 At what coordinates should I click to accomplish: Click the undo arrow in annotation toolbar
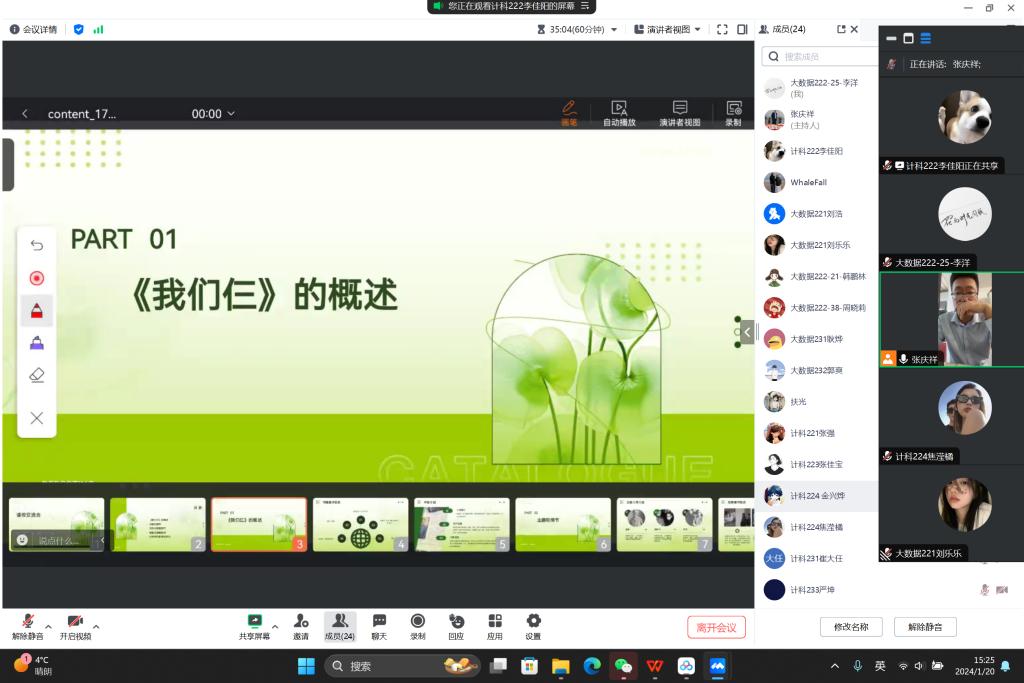(x=37, y=245)
